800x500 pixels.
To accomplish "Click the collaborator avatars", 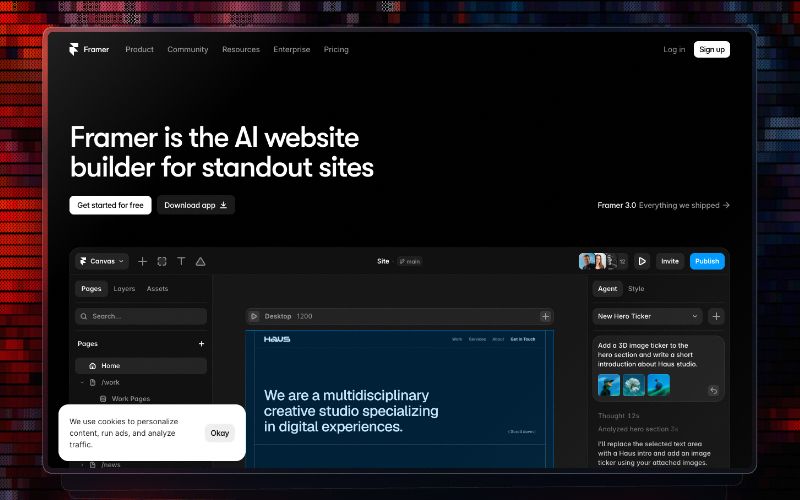I will (603, 261).
